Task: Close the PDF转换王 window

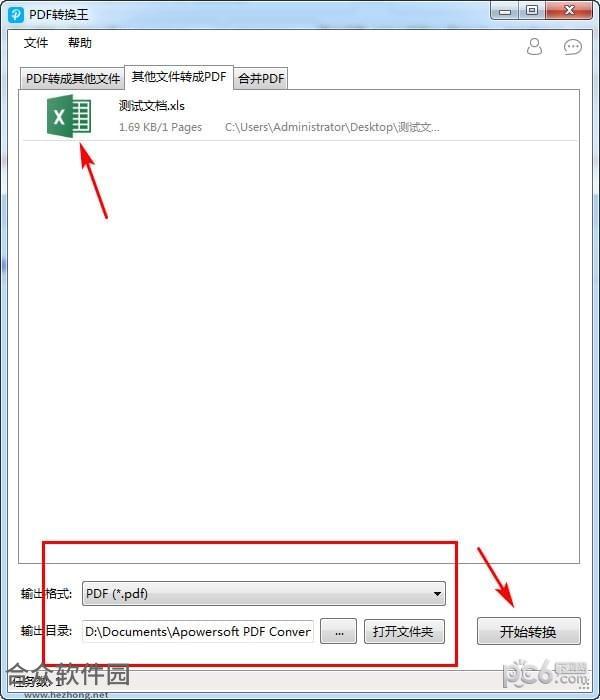Action: click(569, 11)
